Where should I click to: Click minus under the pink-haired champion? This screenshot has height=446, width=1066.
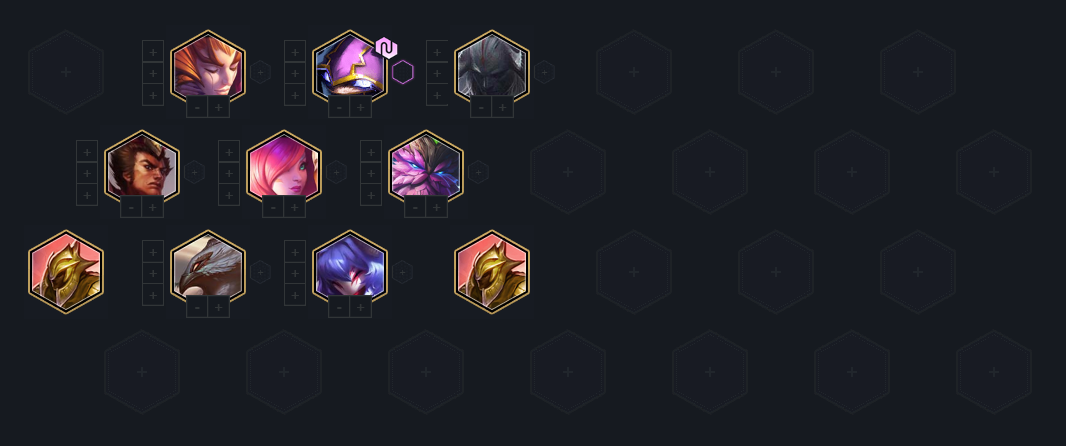tap(273, 207)
